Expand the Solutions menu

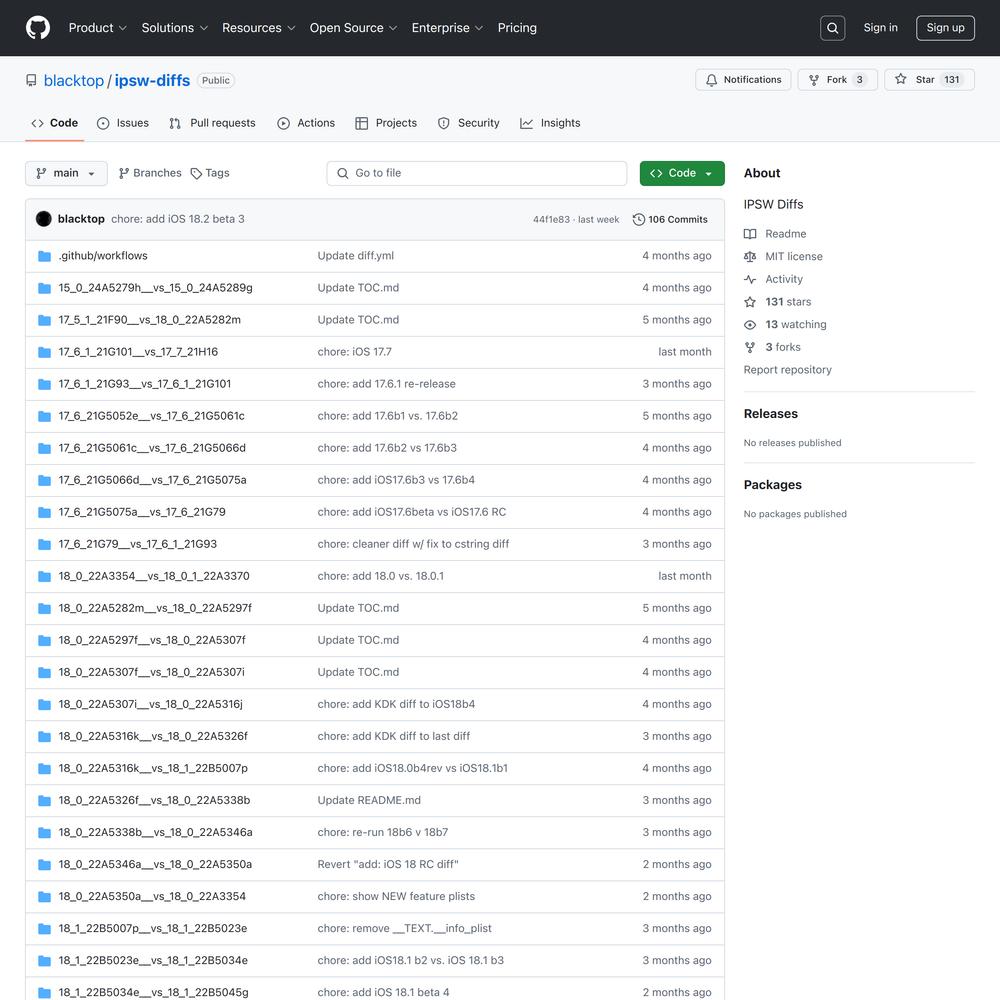(x=175, y=28)
